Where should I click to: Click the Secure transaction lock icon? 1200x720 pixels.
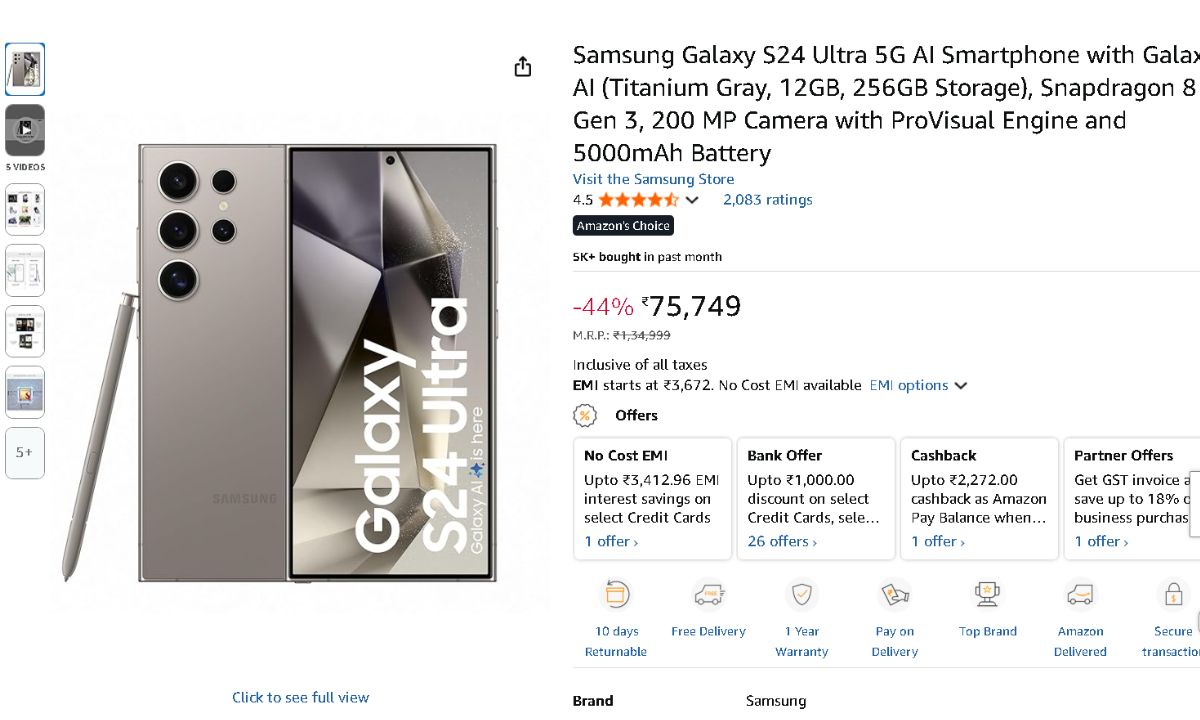pyautogui.click(x=1172, y=595)
